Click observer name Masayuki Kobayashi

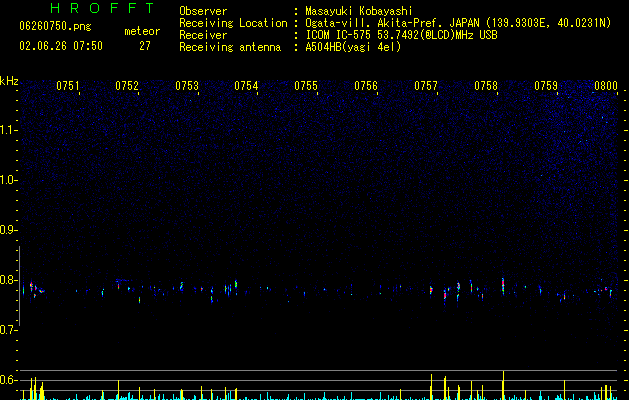tap(359, 11)
